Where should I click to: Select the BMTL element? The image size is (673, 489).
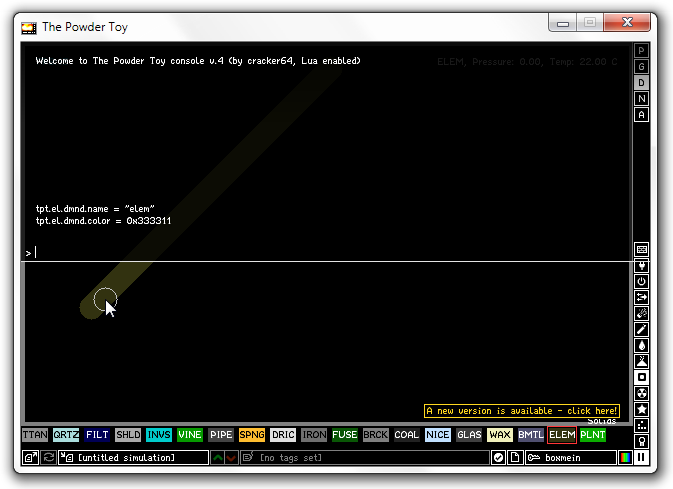pyautogui.click(x=531, y=435)
